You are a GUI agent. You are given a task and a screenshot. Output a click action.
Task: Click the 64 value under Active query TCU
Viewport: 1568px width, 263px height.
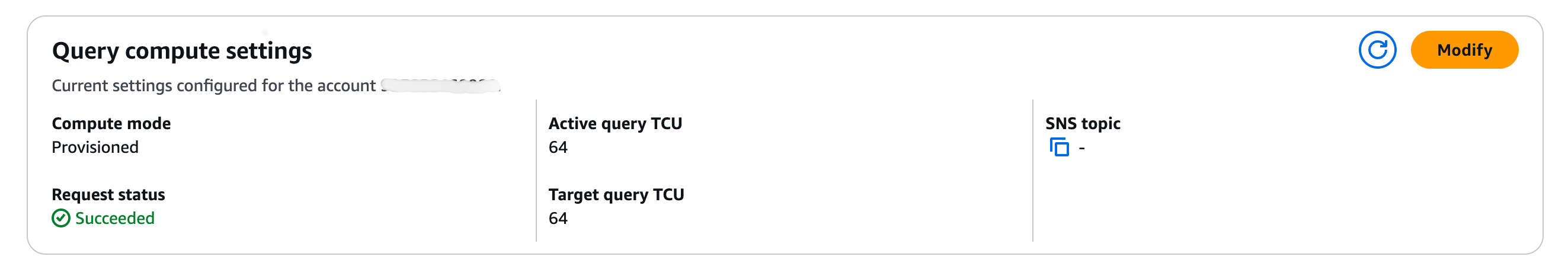558,147
